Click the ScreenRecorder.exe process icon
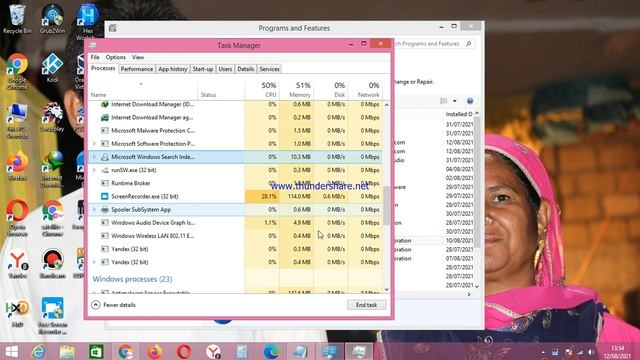This screenshot has height=360, width=640. 104,196
